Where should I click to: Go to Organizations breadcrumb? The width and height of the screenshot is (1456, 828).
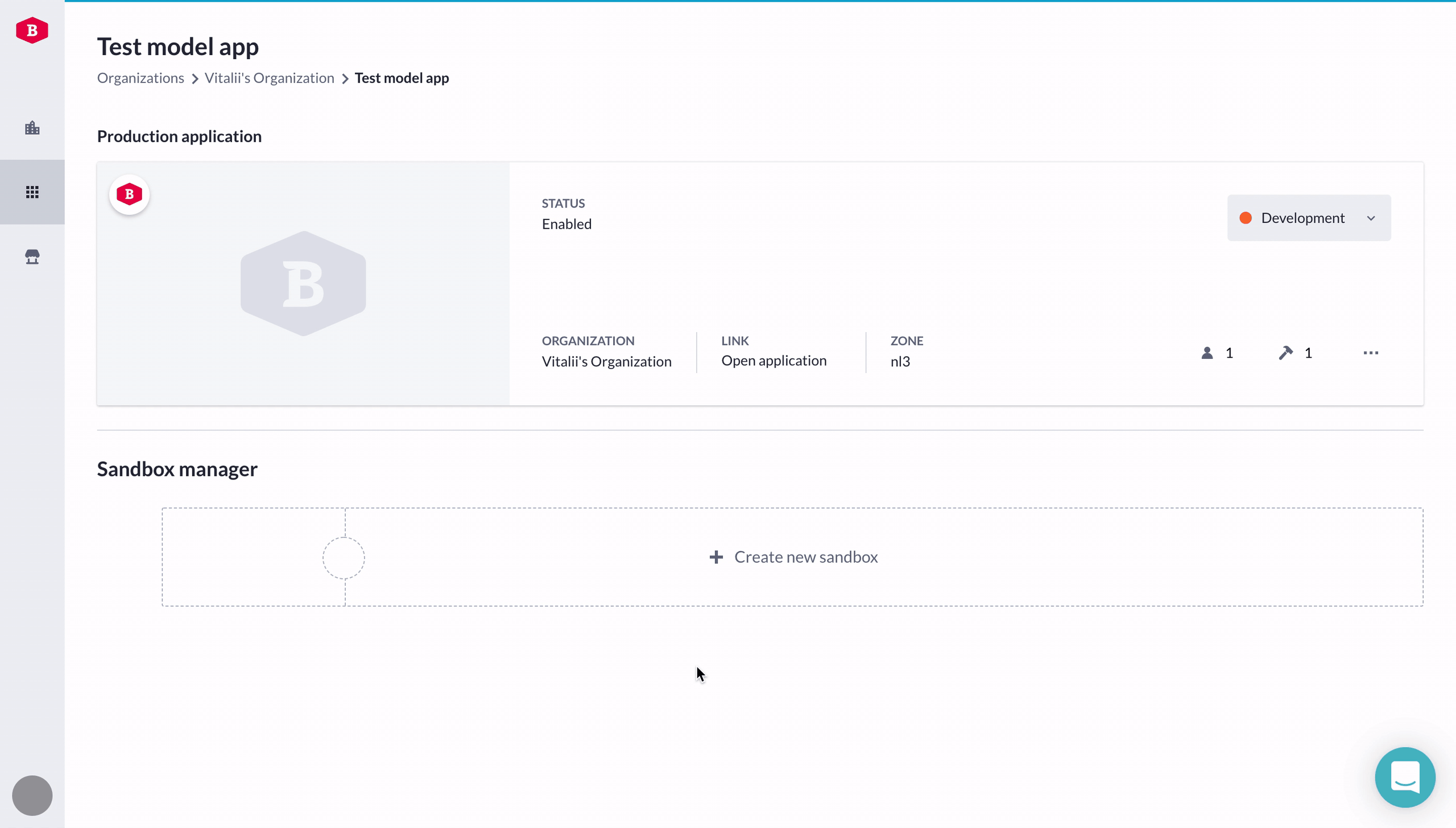pyautogui.click(x=140, y=78)
